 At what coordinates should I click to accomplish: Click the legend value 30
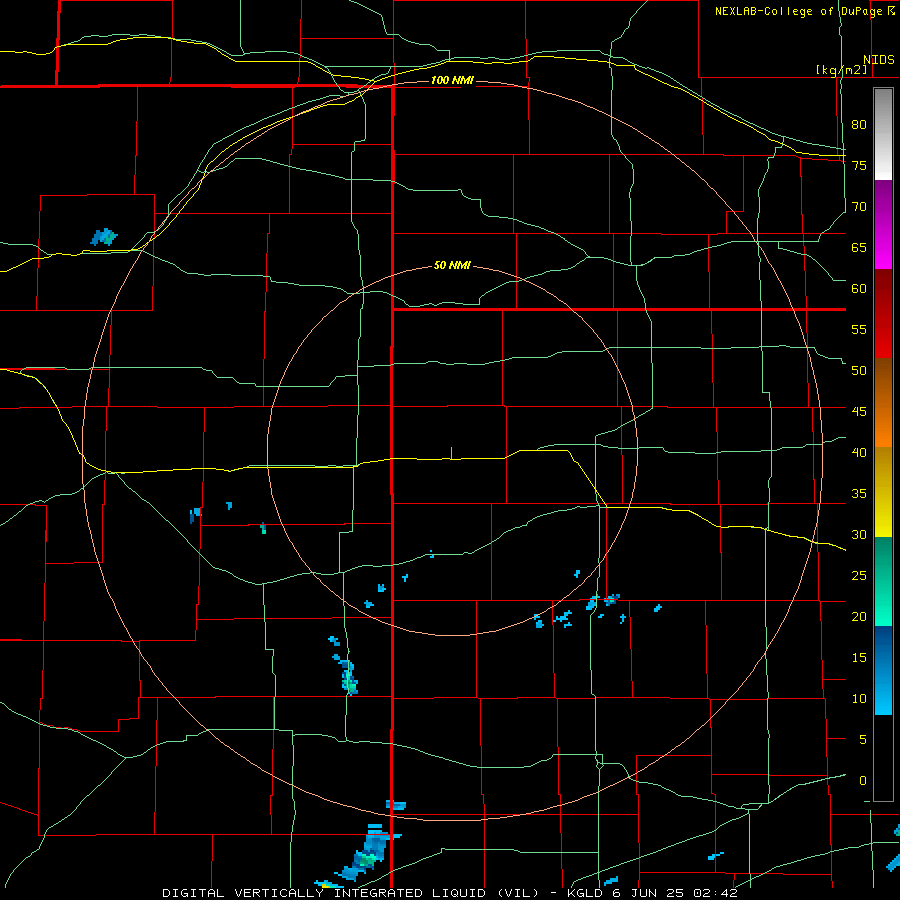[x=859, y=535]
